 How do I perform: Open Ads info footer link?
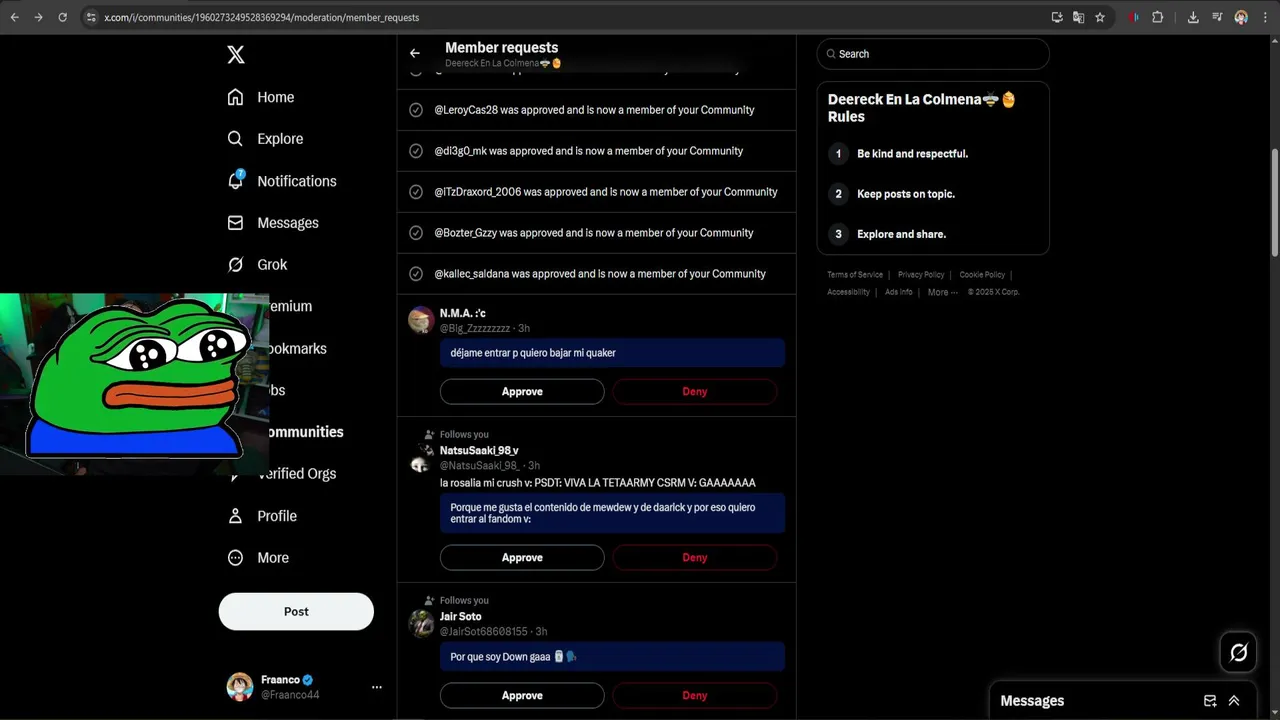coord(899,292)
